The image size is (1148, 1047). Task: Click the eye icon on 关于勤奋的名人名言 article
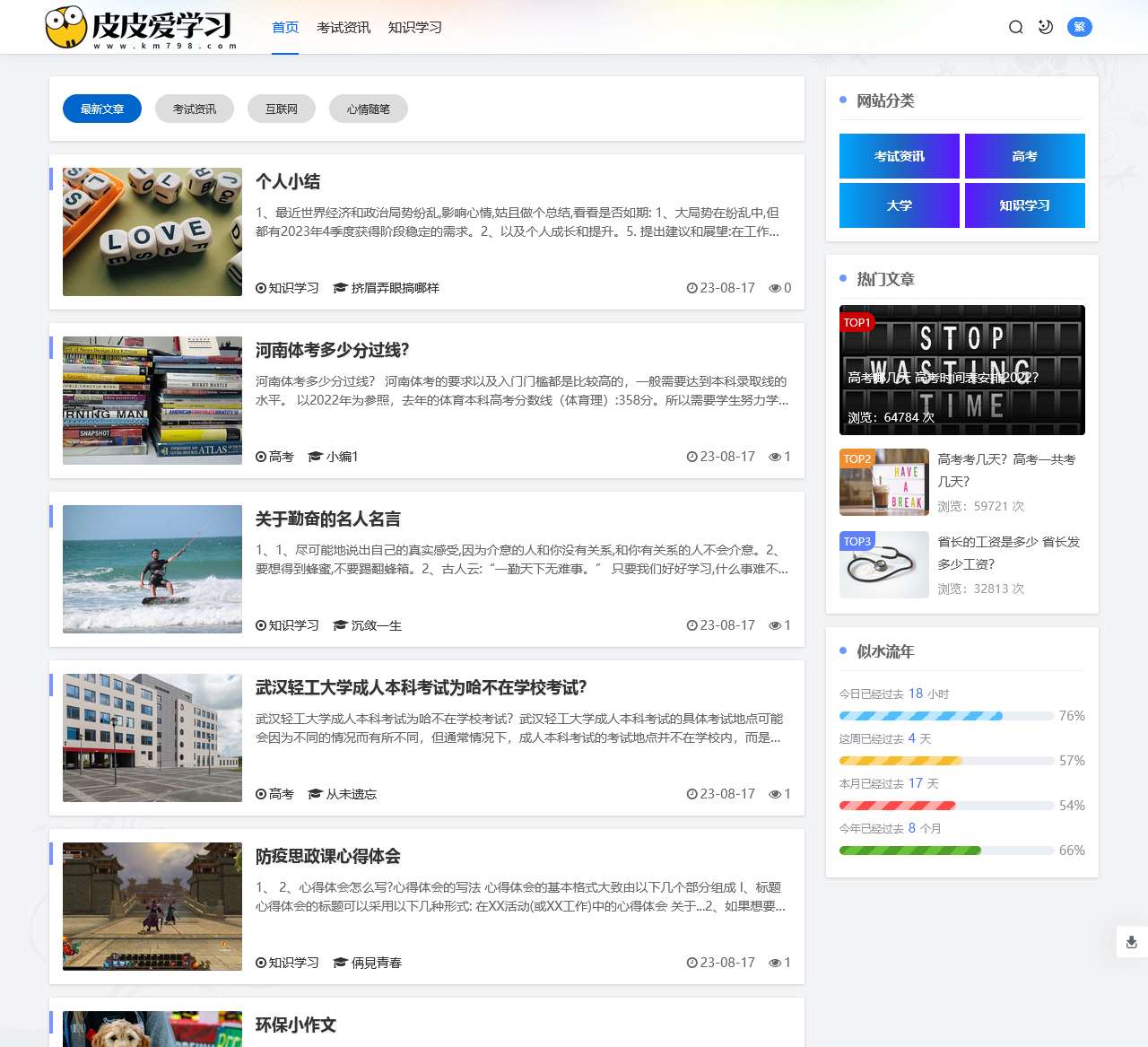coord(776,625)
